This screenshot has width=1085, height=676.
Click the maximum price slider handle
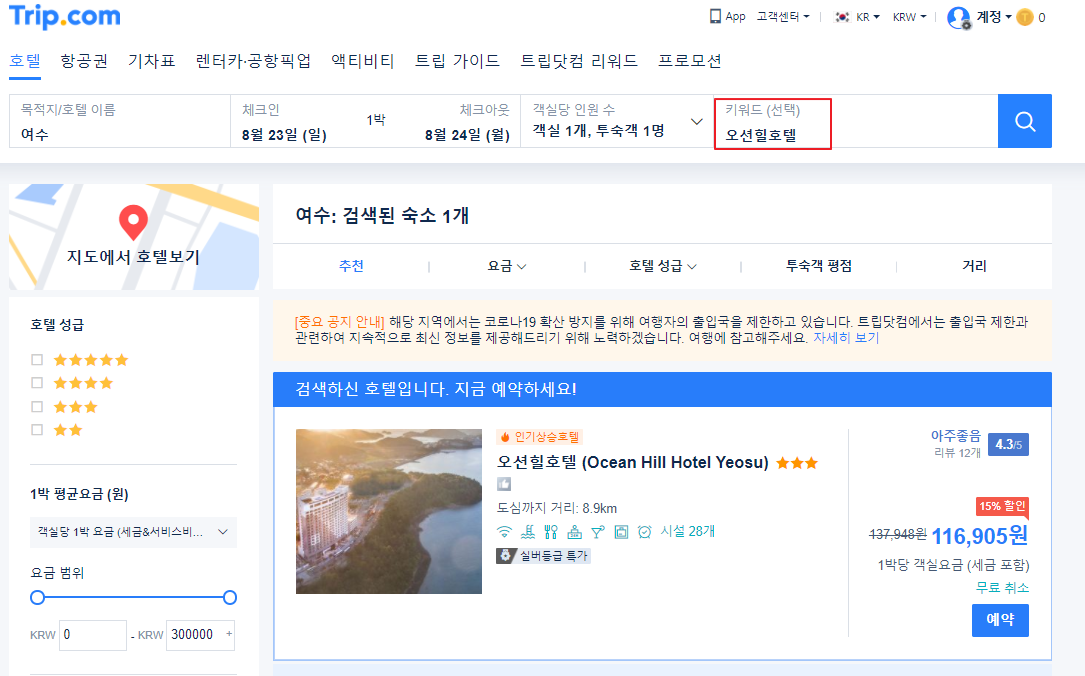click(230, 597)
